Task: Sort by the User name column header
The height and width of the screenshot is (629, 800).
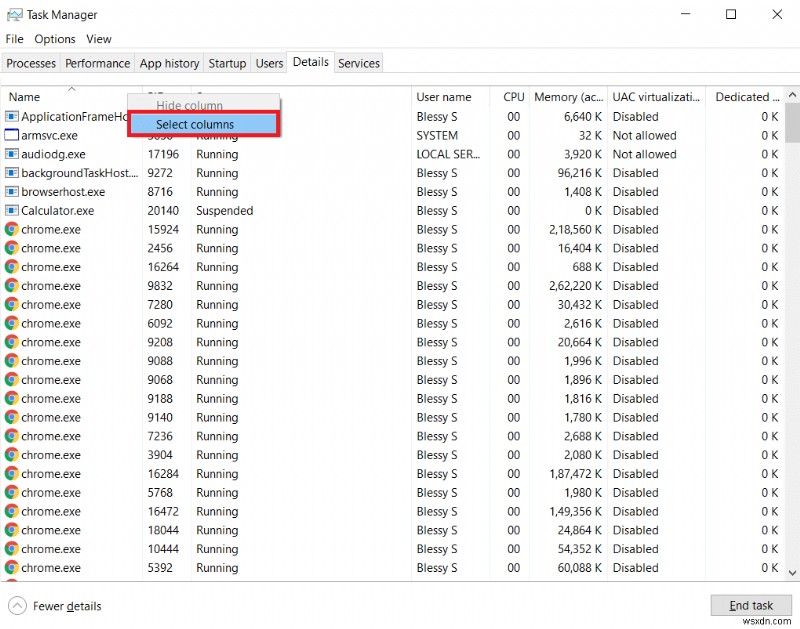Action: point(450,97)
